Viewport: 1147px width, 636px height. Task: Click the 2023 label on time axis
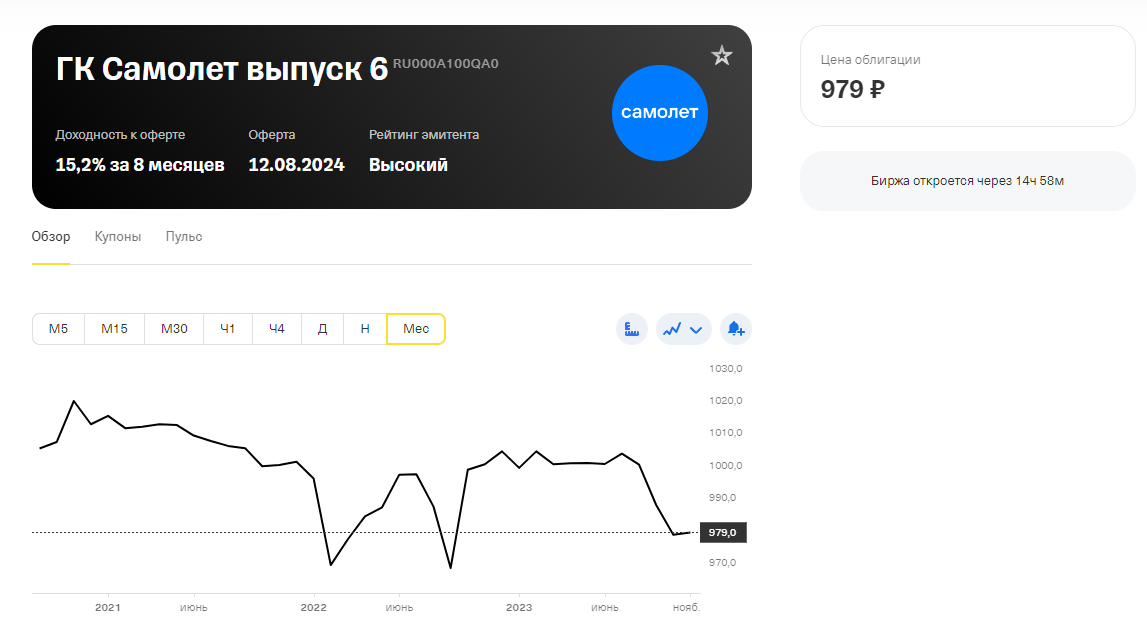pos(519,607)
